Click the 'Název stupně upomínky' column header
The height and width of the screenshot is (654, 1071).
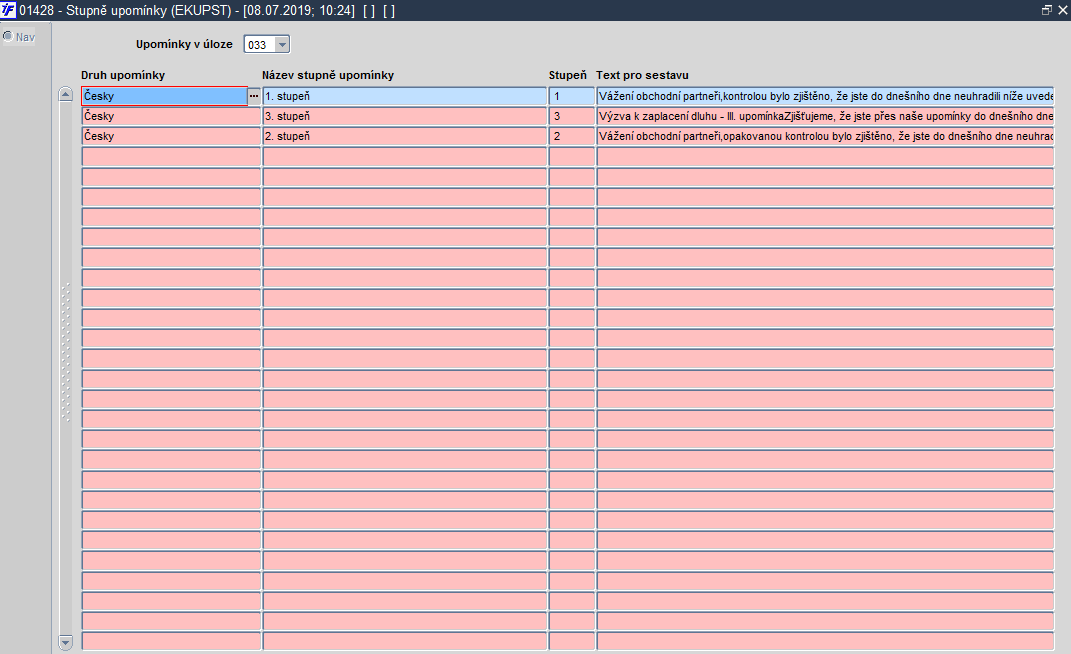click(x=328, y=75)
